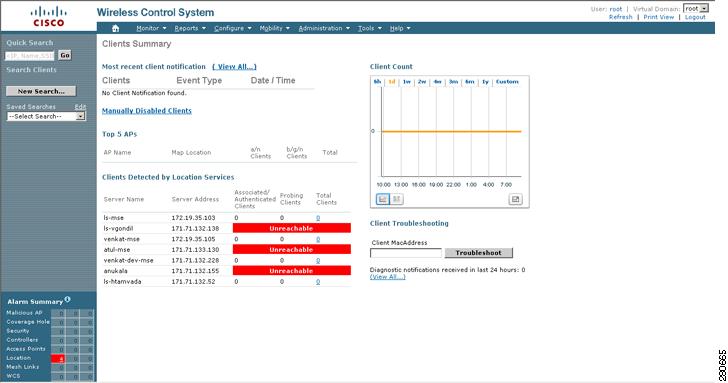Click the New Search button

point(41,91)
